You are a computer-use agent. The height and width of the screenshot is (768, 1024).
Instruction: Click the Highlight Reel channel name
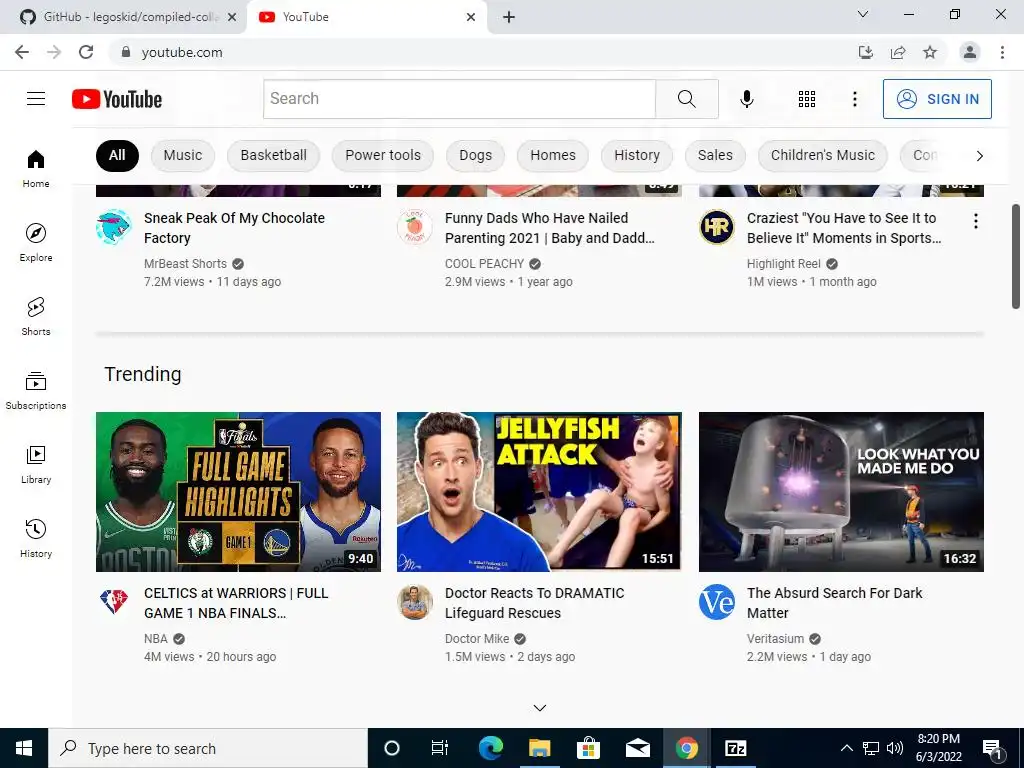click(784, 264)
